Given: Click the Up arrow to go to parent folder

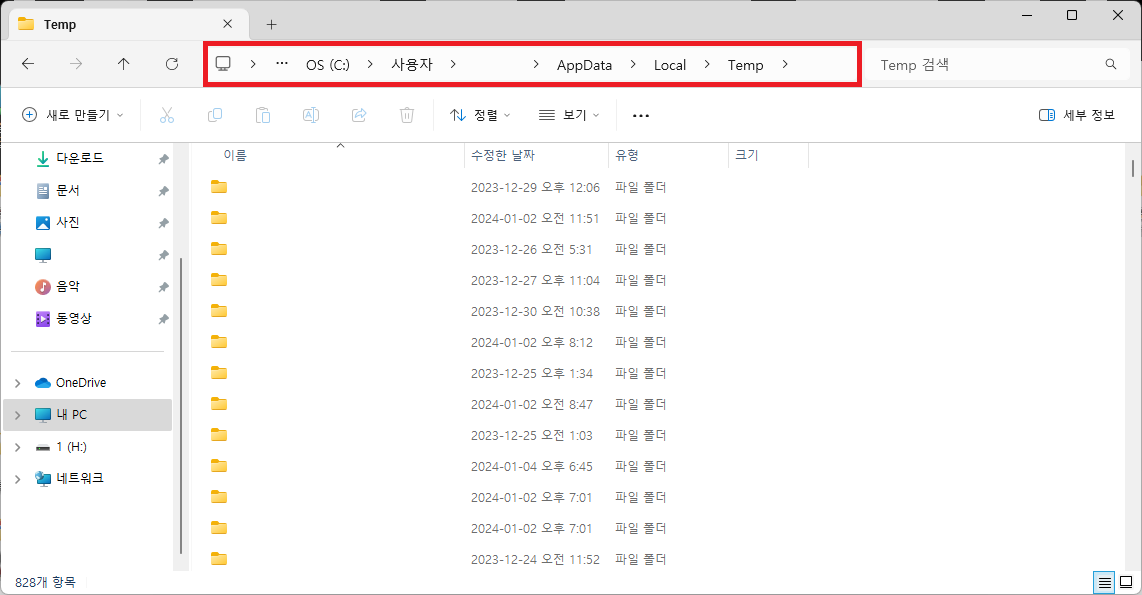Looking at the screenshot, I should click(x=123, y=64).
